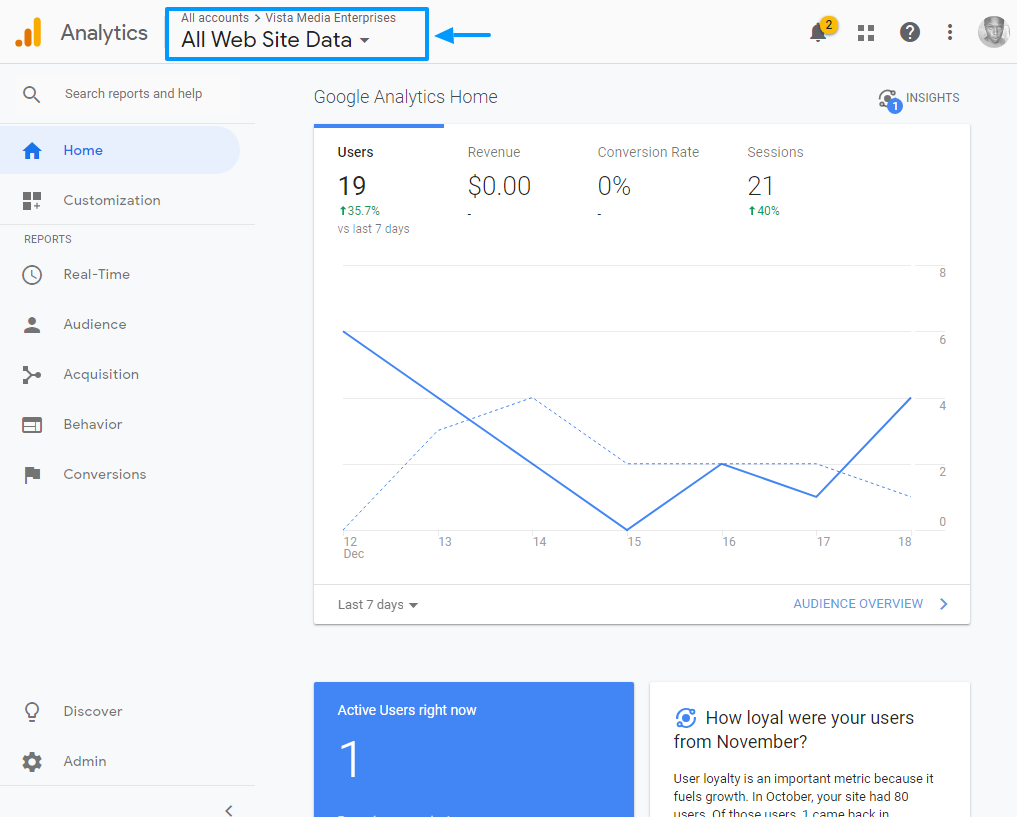Select the Sessions metric tab
Screen dimensions: 1017x817
pos(775,153)
